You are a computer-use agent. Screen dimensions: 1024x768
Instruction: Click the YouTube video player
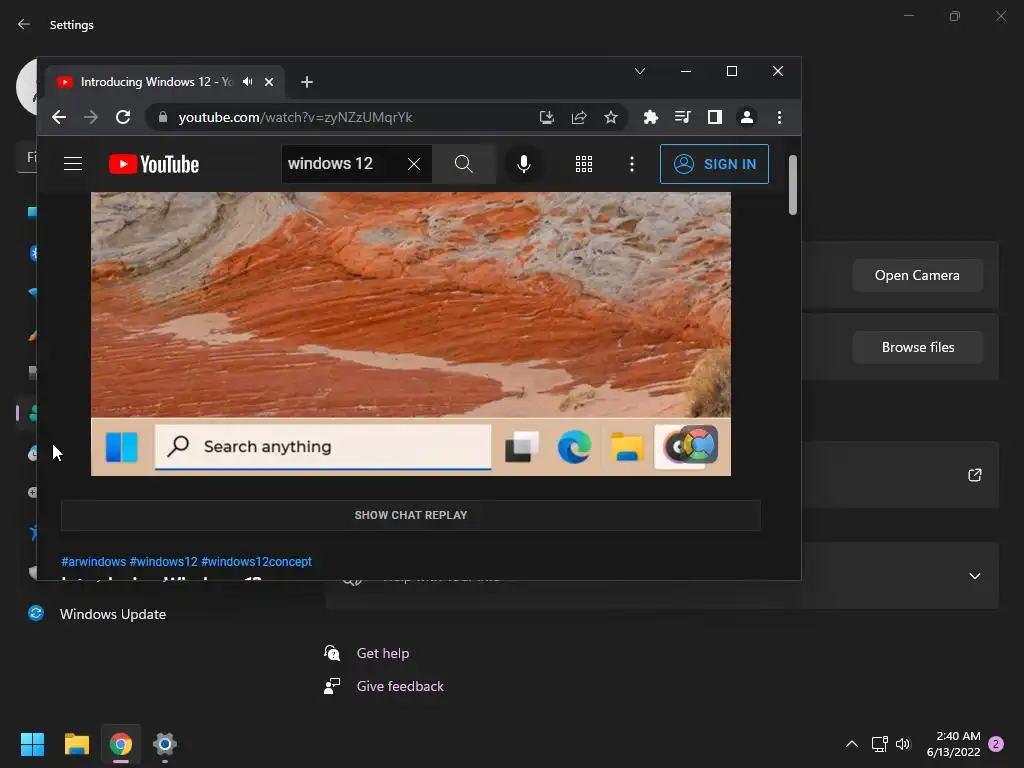pyautogui.click(x=411, y=334)
